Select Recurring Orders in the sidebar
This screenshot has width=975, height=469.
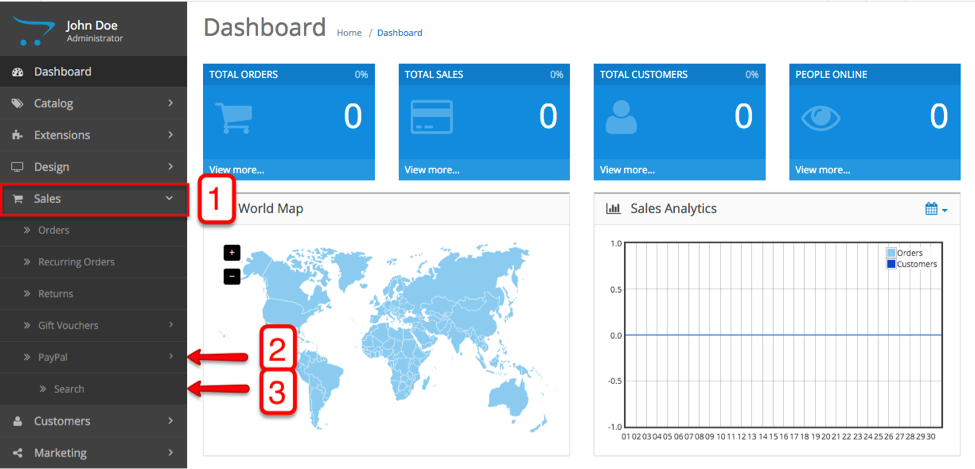(76, 262)
